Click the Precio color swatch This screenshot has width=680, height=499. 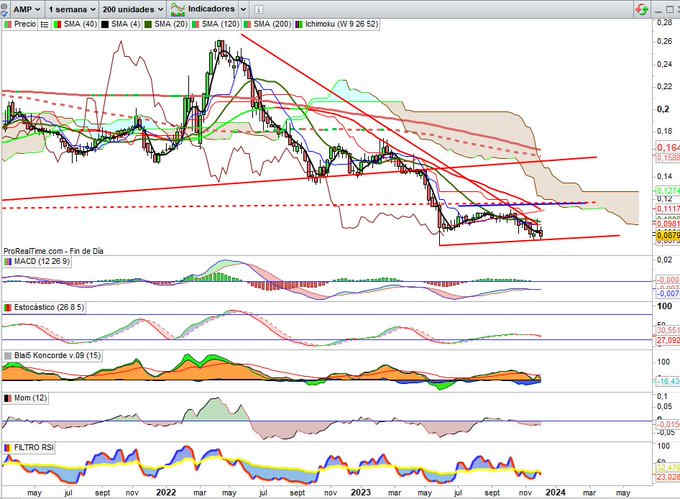click(x=8, y=25)
